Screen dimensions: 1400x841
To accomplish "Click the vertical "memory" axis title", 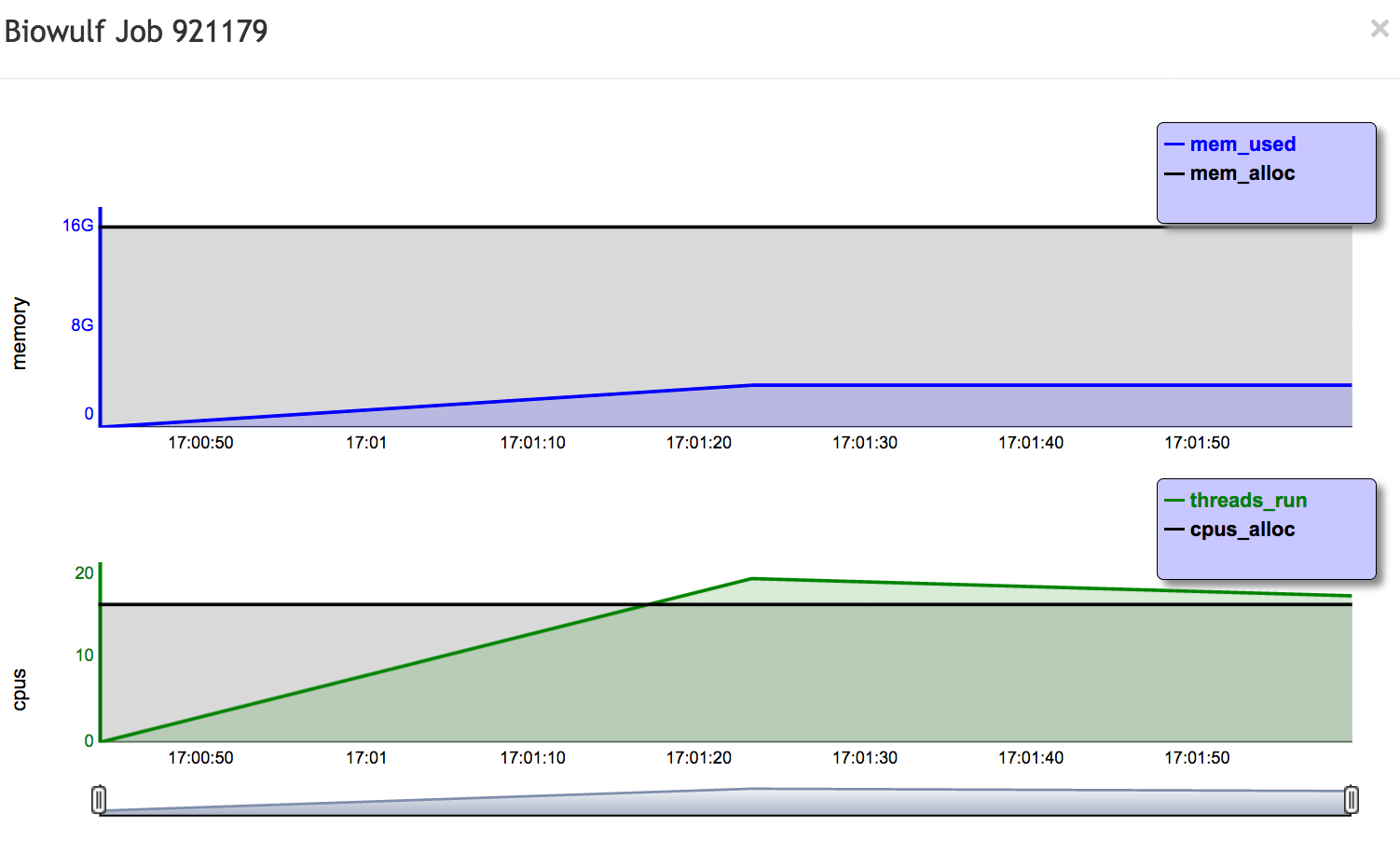I will 20,334.
